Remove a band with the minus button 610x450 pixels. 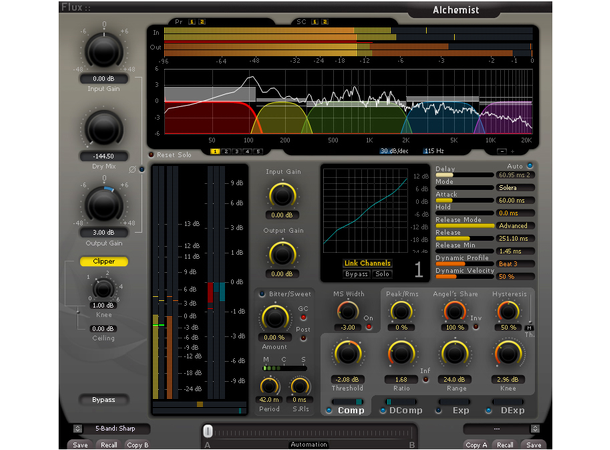coord(502,151)
